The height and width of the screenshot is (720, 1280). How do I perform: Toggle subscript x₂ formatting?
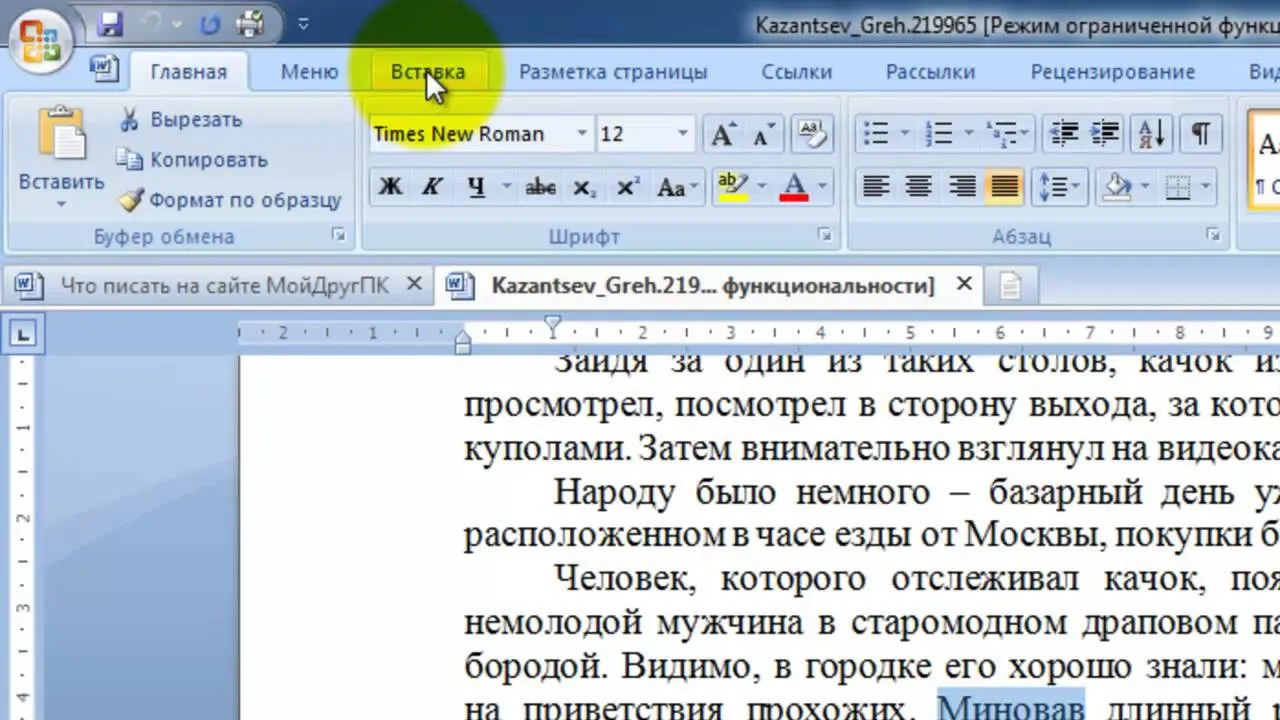[x=584, y=187]
